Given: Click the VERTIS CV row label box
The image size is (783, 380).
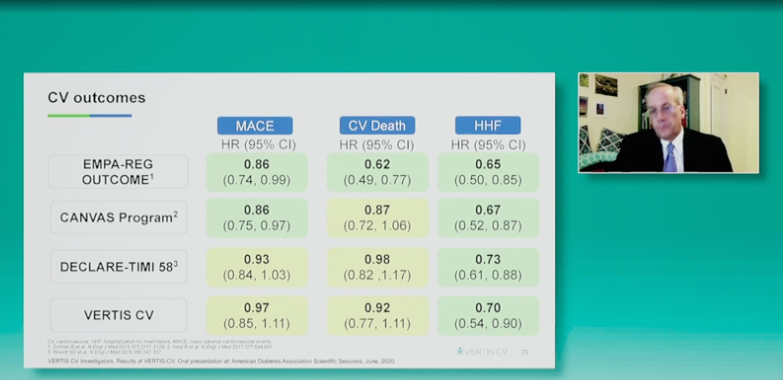Looking at the screenshot, I should click(118, 315).
